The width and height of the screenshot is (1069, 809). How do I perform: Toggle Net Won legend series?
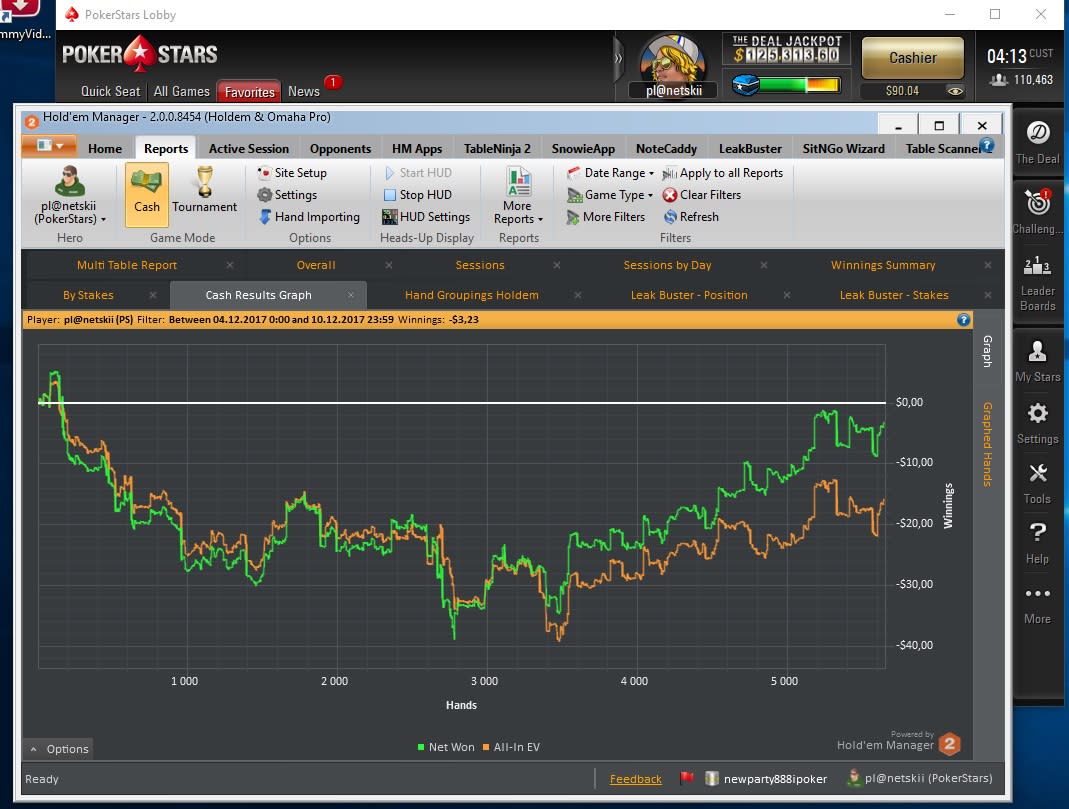click(x=446, y=747)
